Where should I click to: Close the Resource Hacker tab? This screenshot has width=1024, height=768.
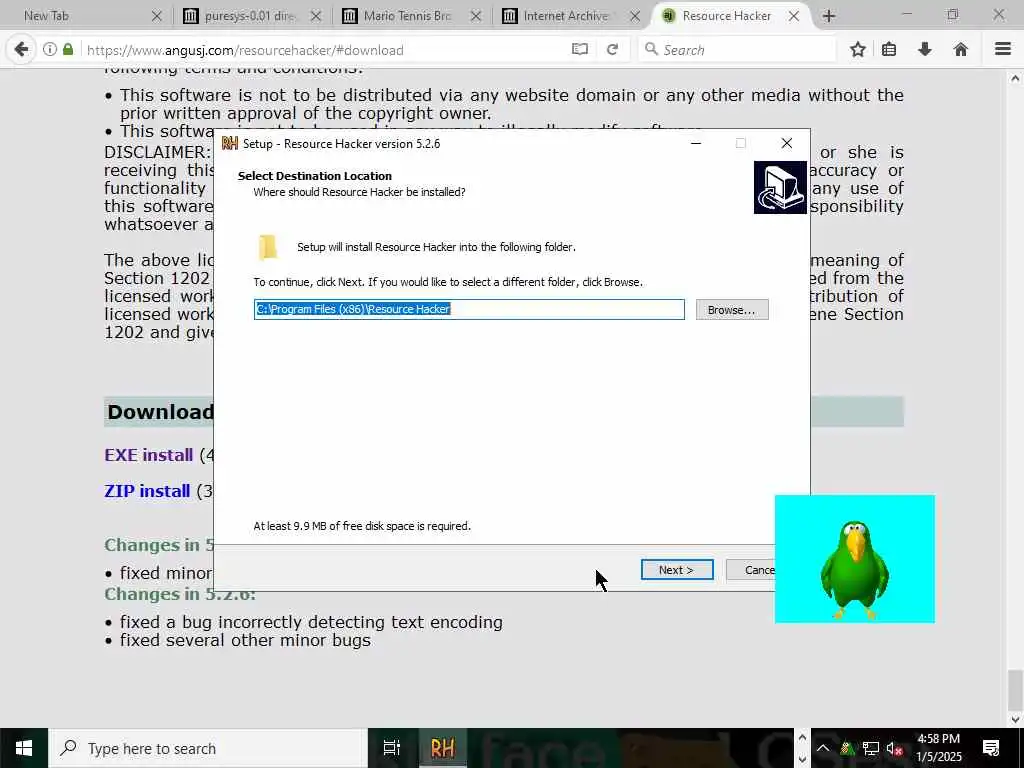[793, 16]
